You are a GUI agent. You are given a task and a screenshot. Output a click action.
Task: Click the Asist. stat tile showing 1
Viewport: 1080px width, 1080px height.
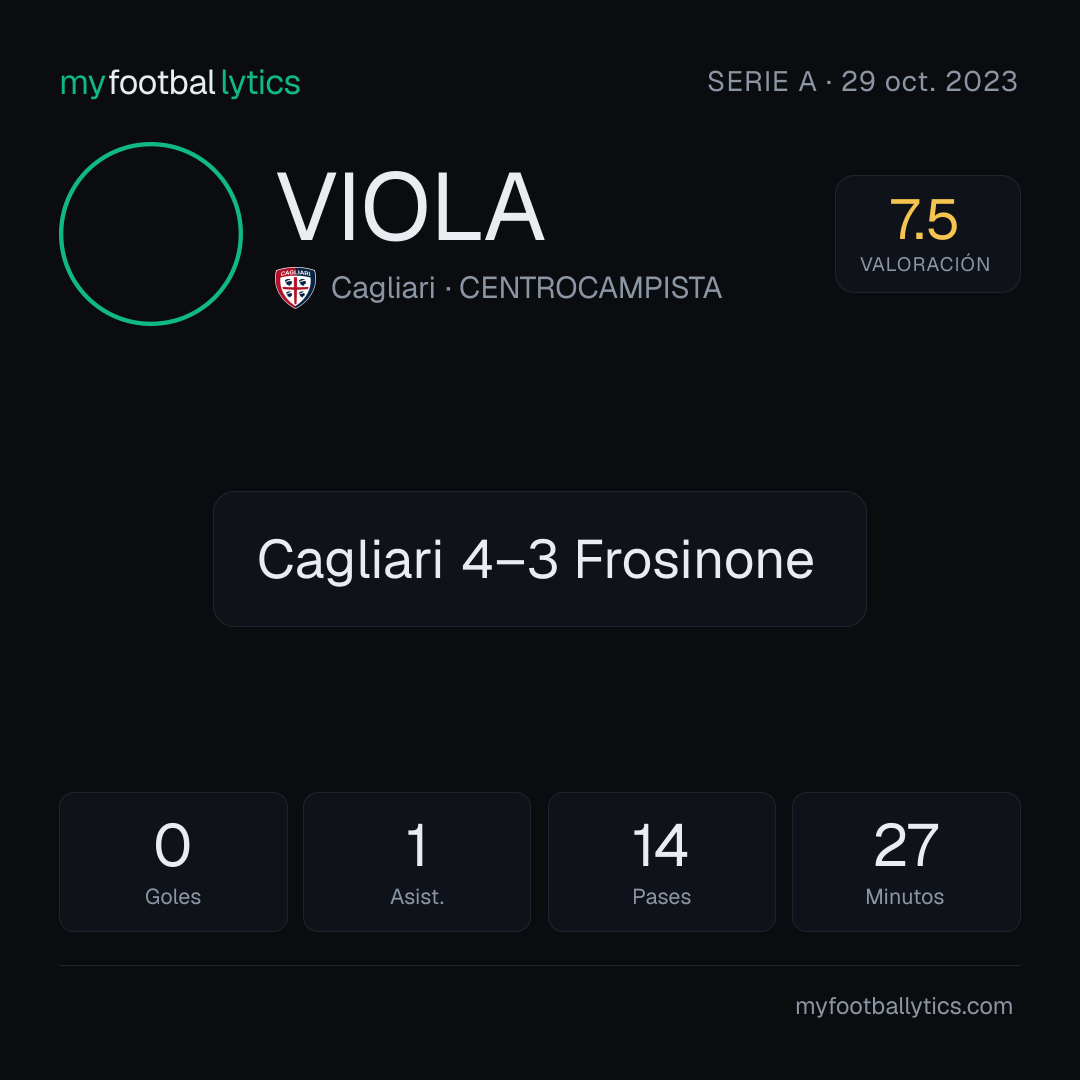(x=417, y=862)
